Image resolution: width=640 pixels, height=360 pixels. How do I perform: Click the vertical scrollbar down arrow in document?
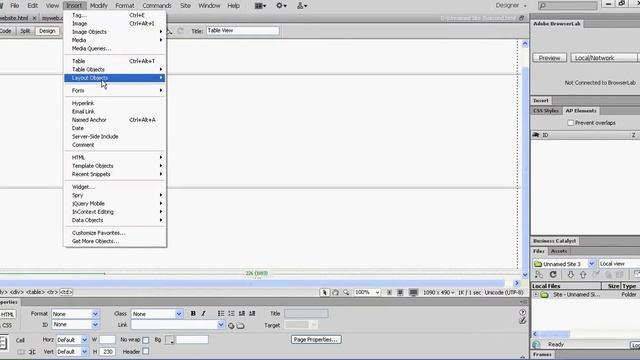(525, 275)
